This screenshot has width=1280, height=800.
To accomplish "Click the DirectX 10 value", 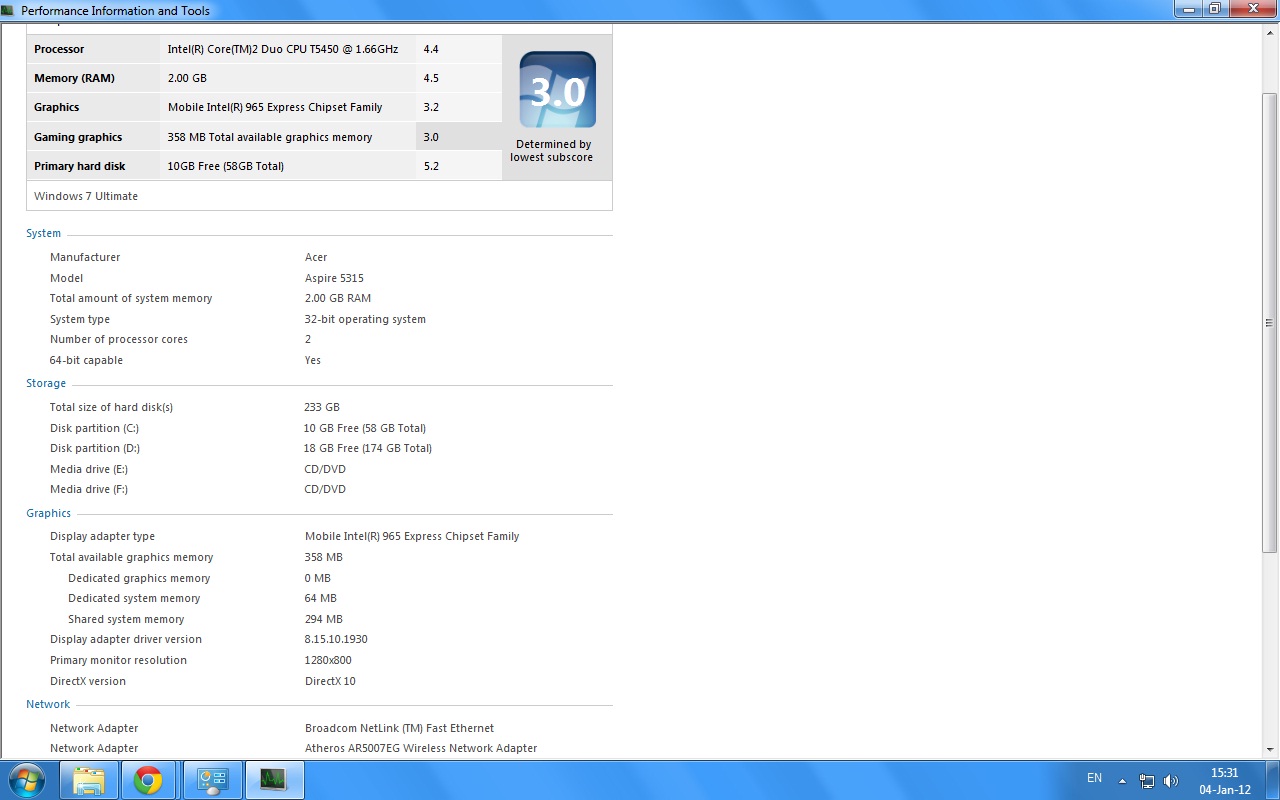I will point(330,681).
